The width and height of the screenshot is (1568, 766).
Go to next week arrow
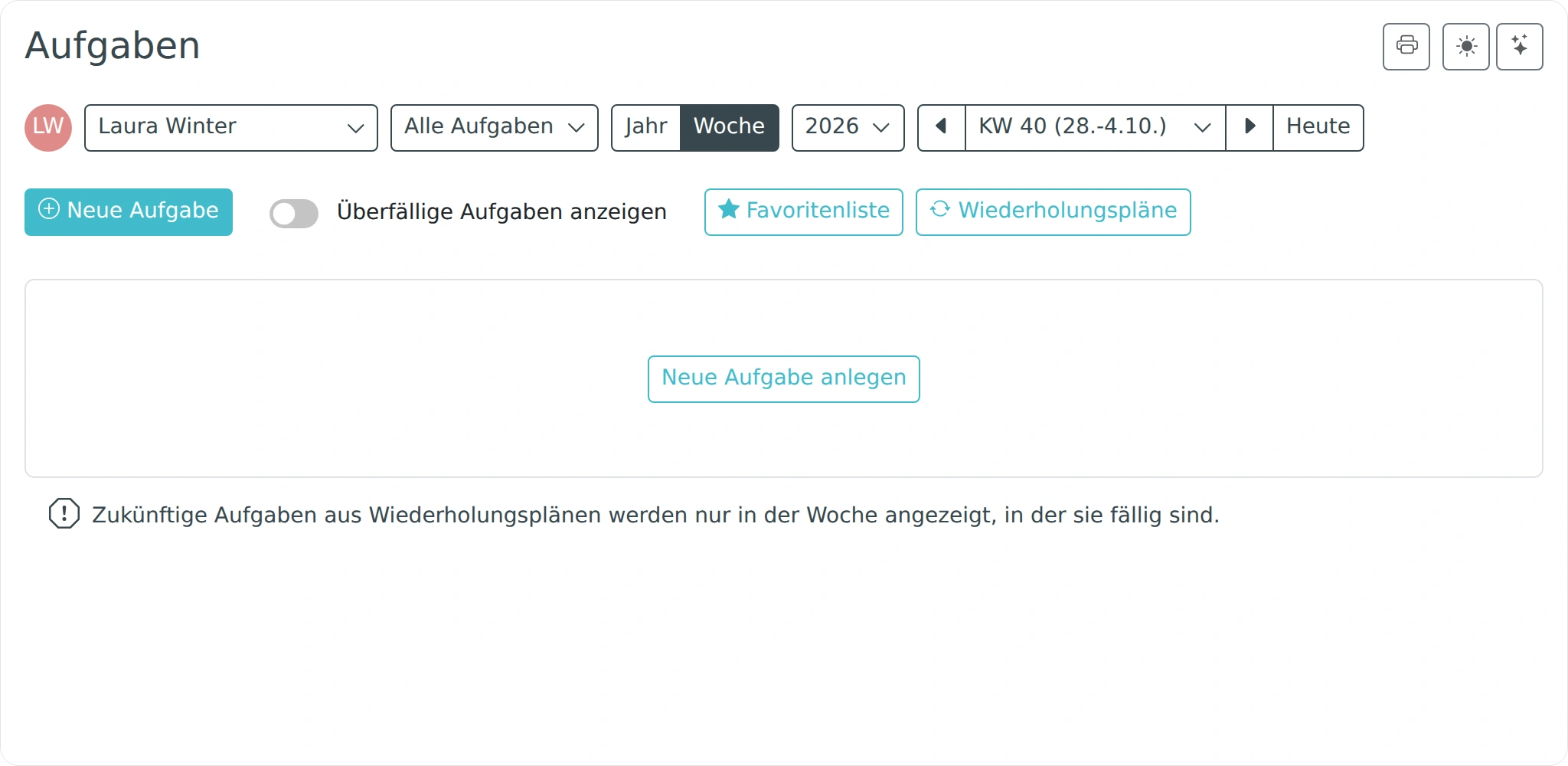(1249, 128)
